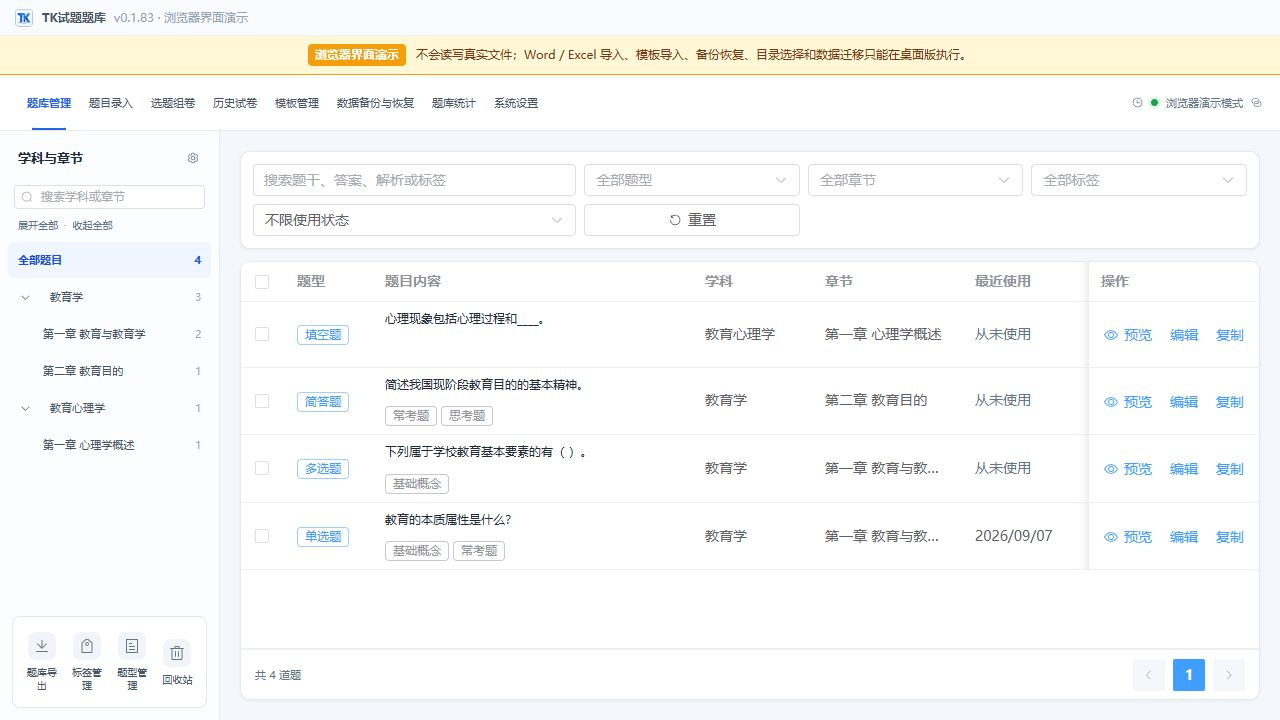Open the 历史试卷 tab
The height and width of the screenshot is (720, 1280).
(235, 103)
